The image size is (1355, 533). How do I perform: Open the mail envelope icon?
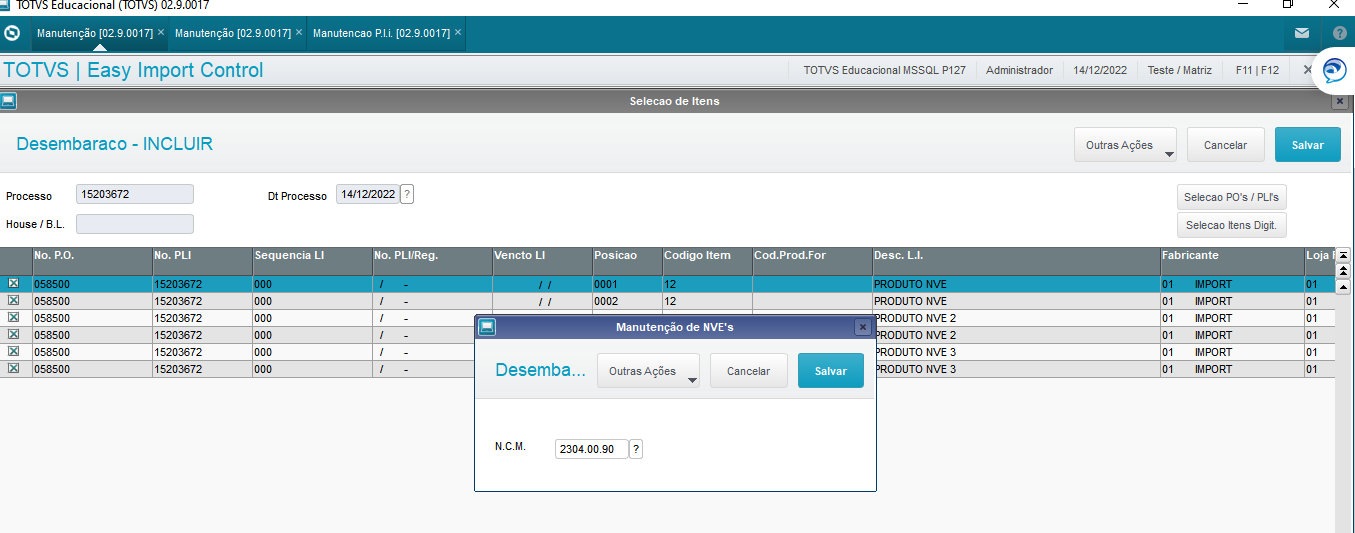coord(1301,33)
